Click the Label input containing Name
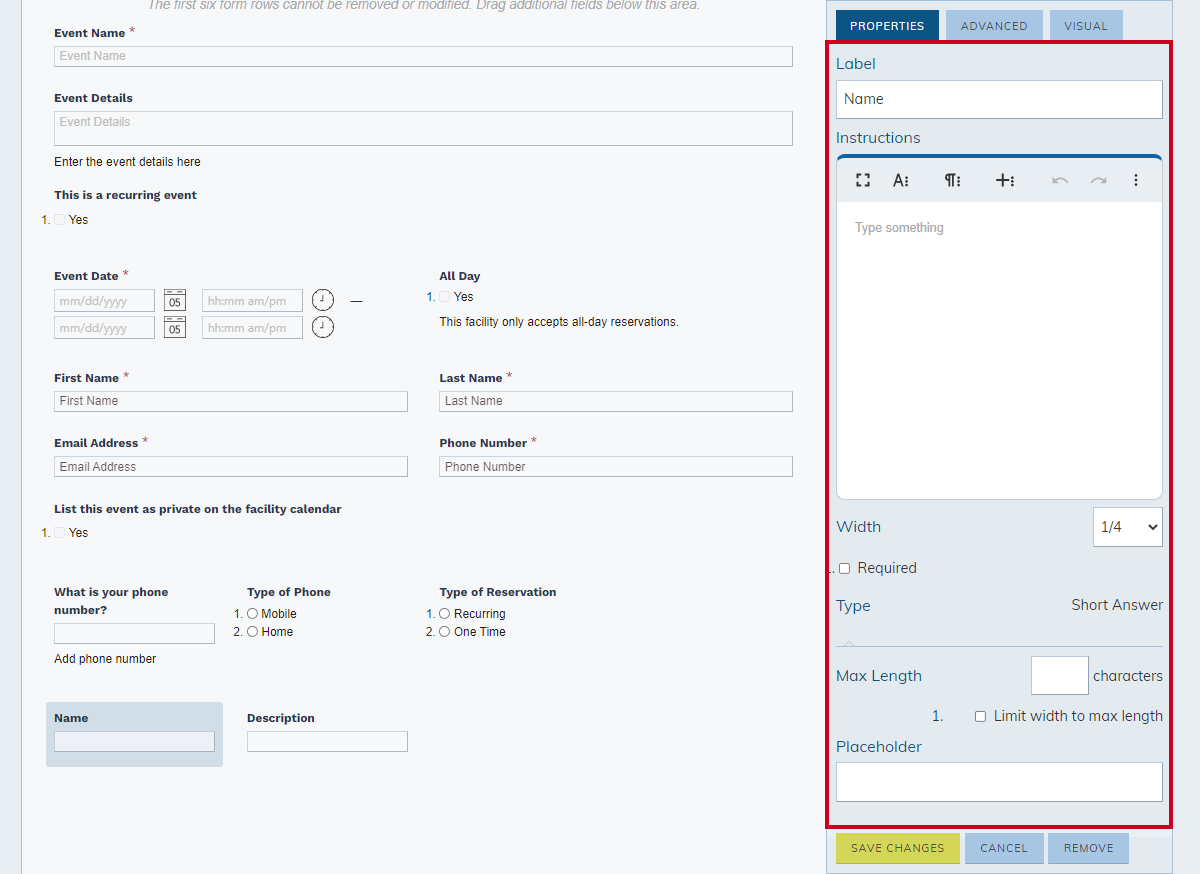The height and width of the screenshot is (874, 1200). (x=999, y=99)
